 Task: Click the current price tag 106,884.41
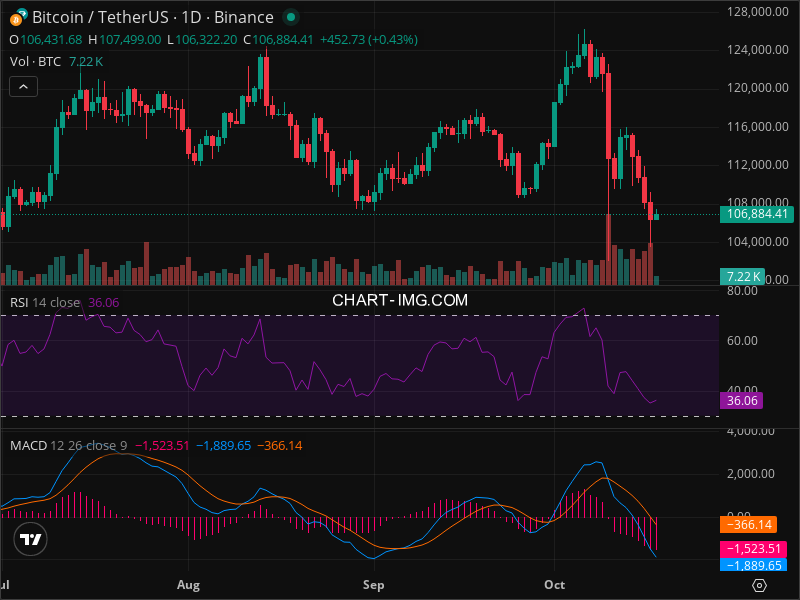pos(758,214)
